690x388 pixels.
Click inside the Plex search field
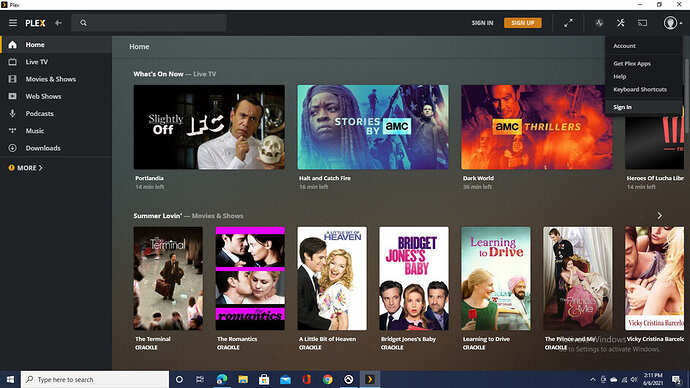pos(149,23)
